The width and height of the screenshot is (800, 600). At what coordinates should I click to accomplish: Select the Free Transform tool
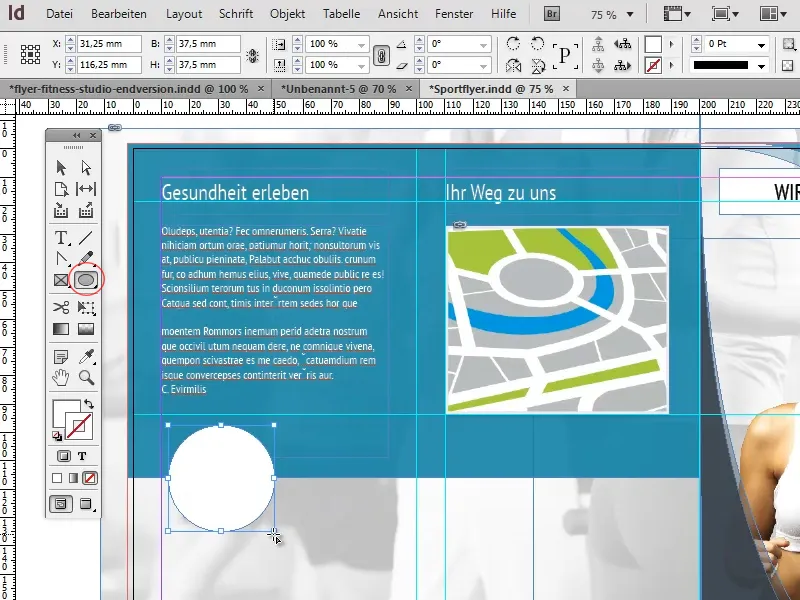(x=86, y=307)
